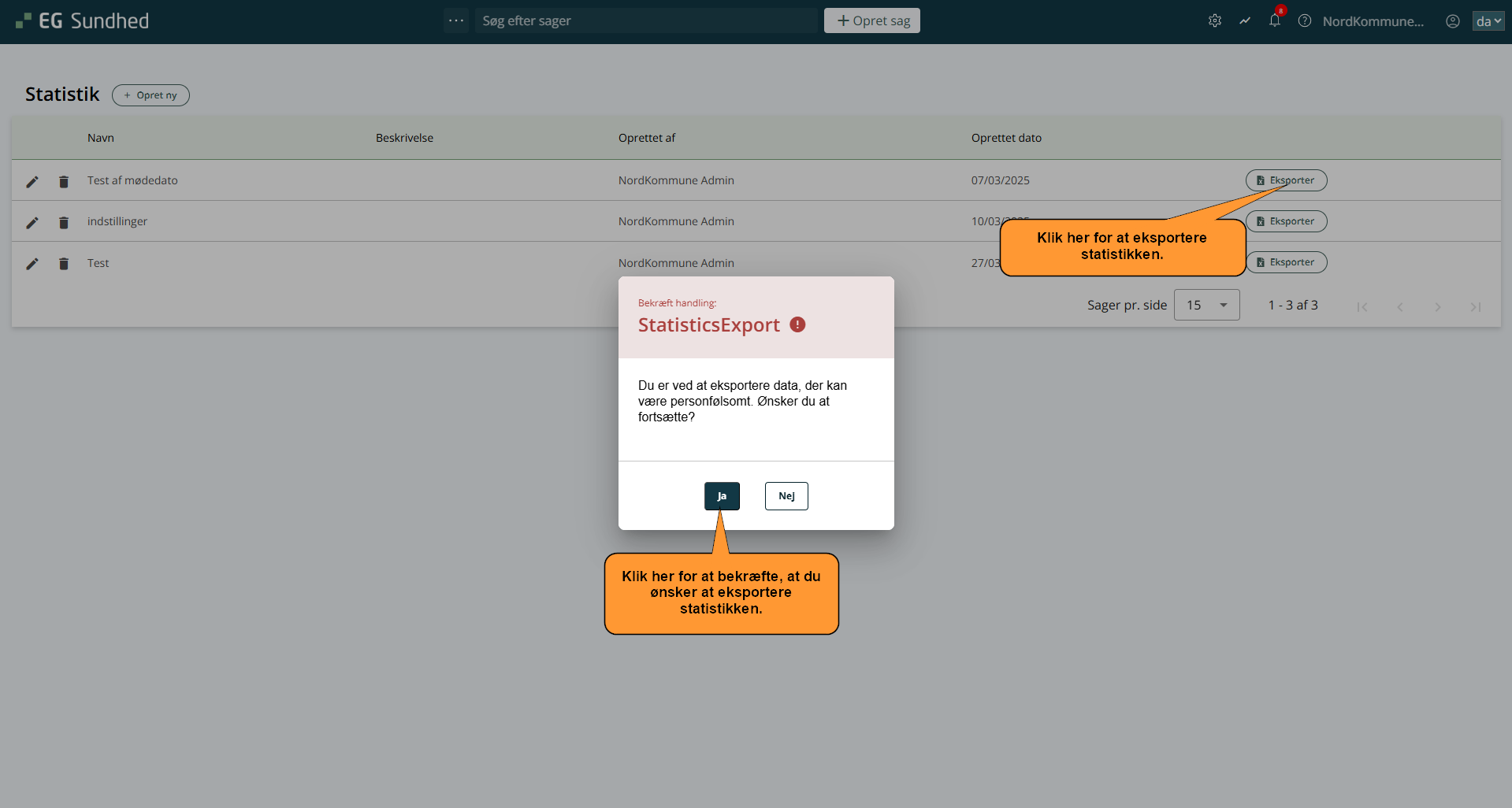Open the notifications bell
This screenshot has height=808, width=1512.
[x=1274, y=21]
